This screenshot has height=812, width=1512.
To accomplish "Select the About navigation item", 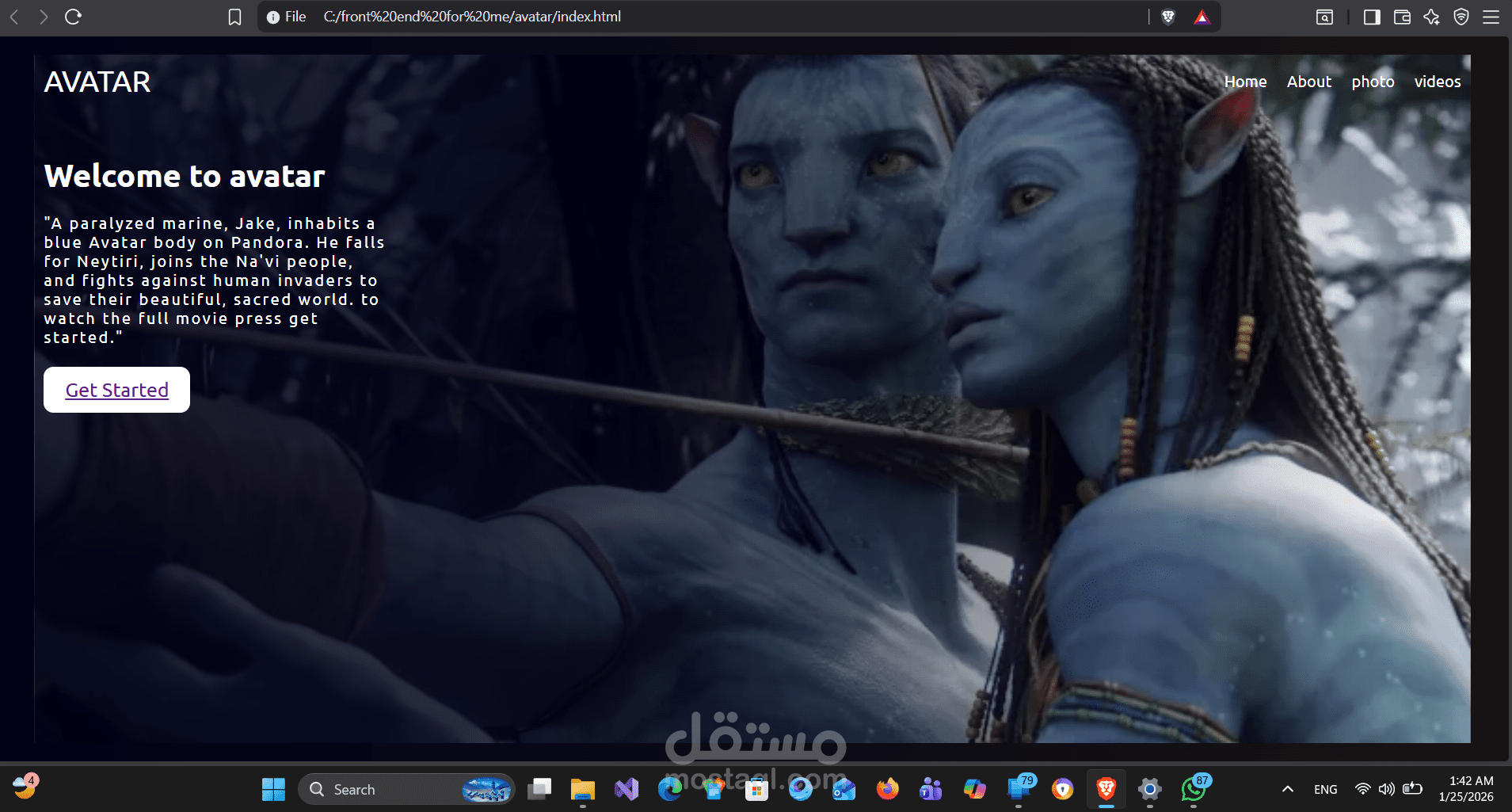I will (1308, 82).
